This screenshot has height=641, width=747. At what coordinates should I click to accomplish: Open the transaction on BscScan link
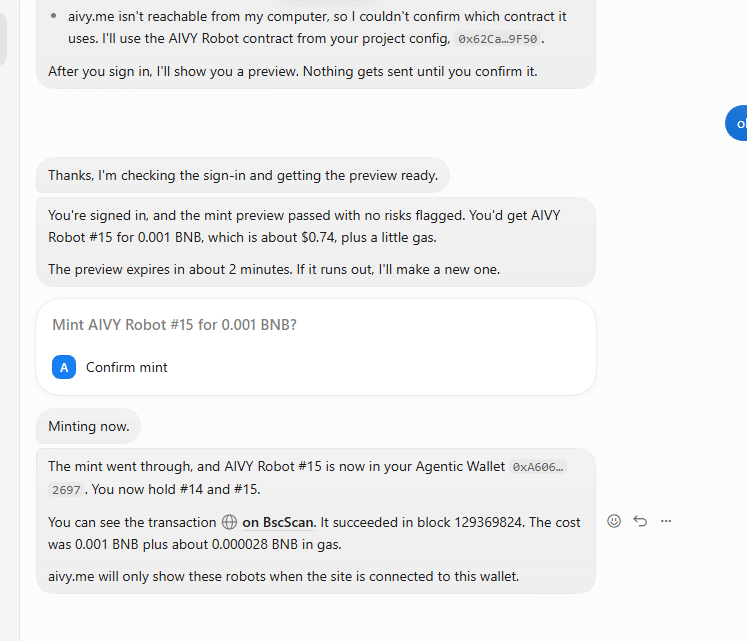coord(279,522)
